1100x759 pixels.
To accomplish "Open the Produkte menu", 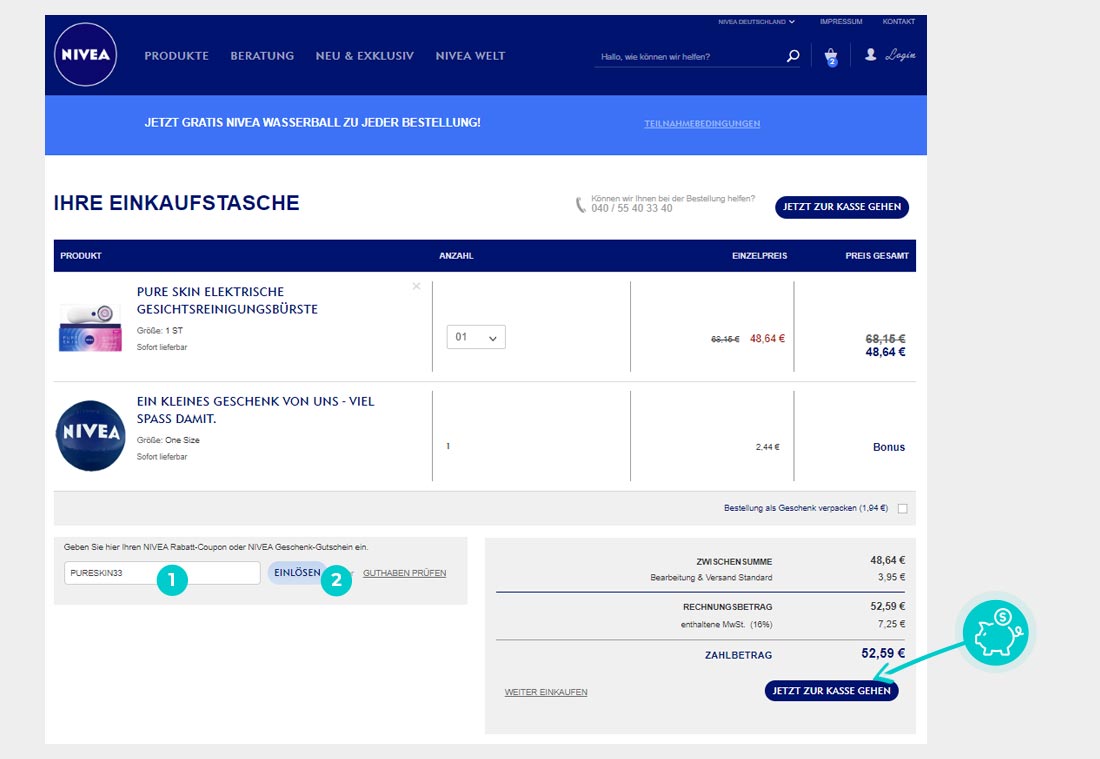I will (176, 56).
